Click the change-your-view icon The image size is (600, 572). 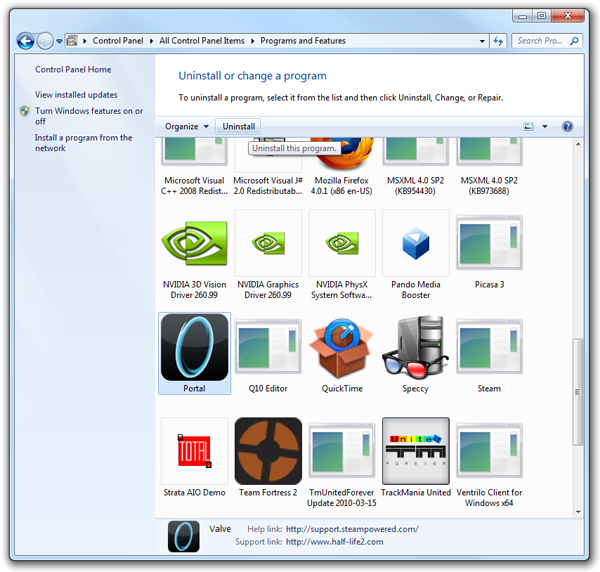[528, 127]
